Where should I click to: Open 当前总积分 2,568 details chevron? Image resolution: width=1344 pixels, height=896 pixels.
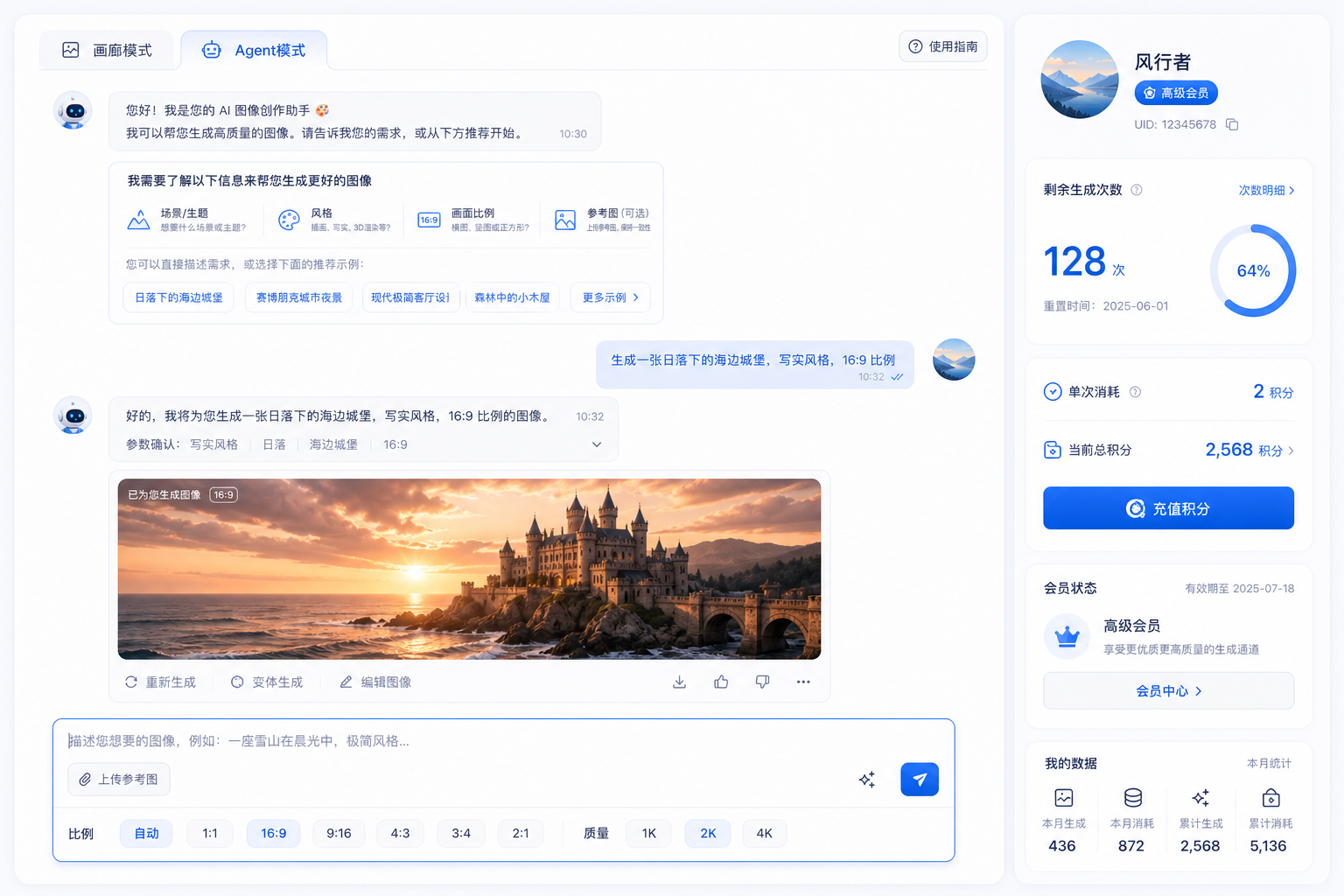(x=1291, y=451)
